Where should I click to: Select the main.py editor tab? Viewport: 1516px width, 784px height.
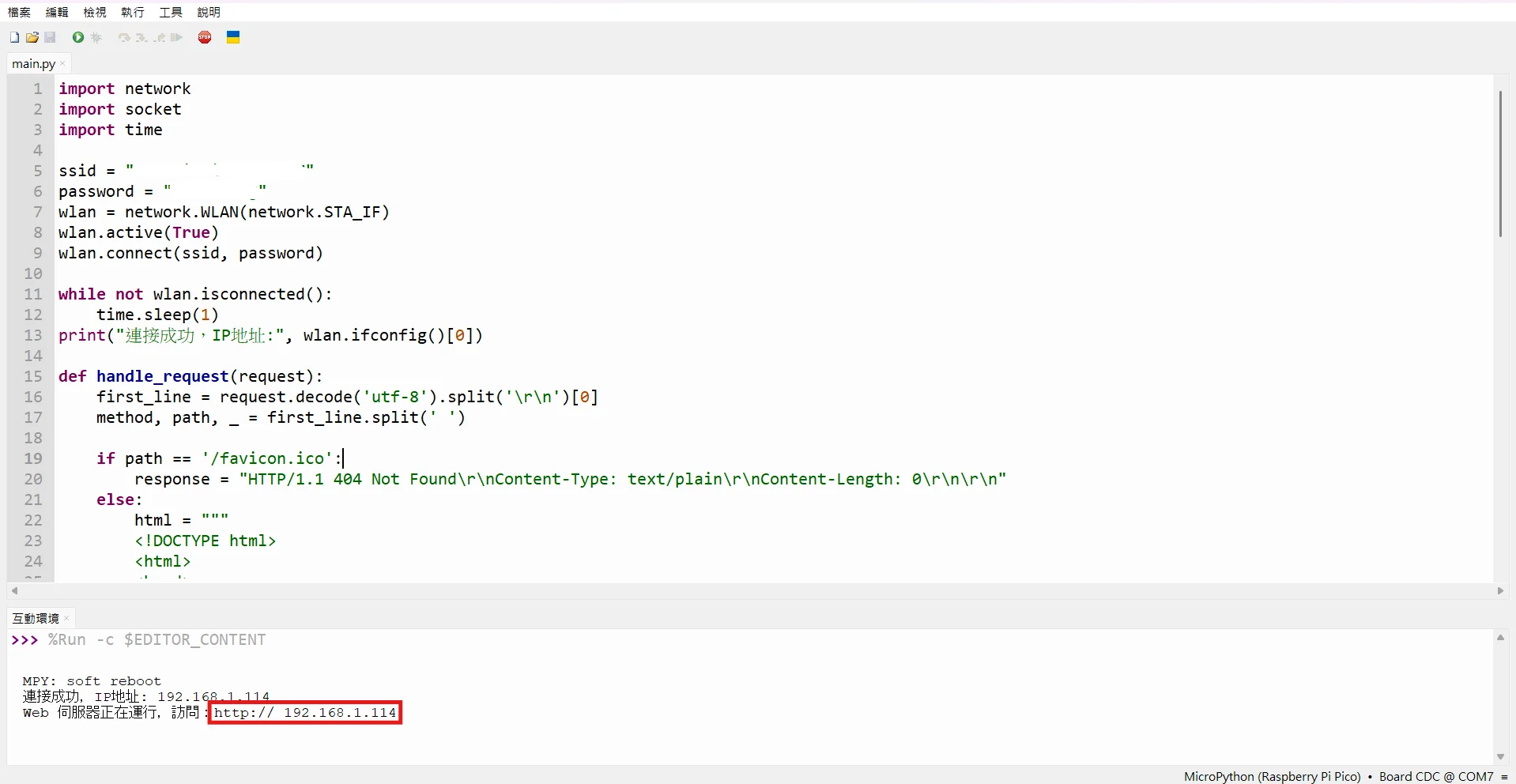[33, 64]
